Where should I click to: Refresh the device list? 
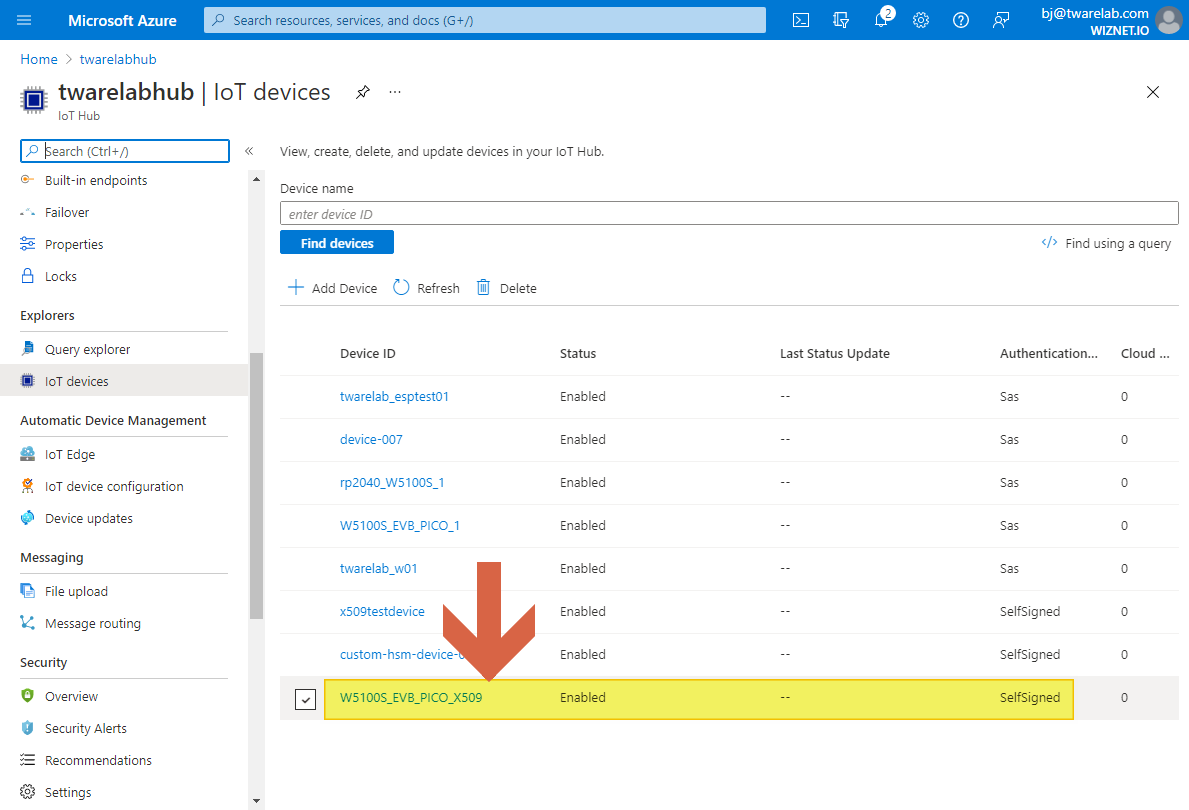(426, 288)
